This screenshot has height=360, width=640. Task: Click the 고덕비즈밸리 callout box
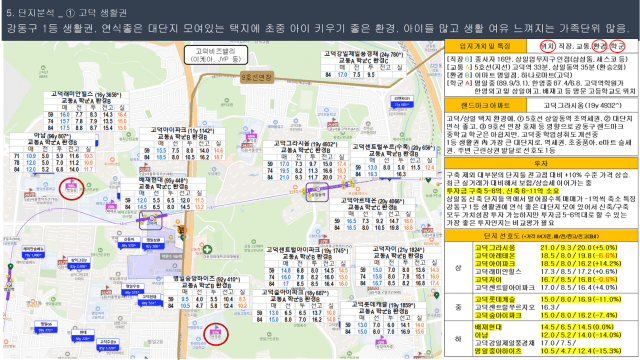pos(216,55)
